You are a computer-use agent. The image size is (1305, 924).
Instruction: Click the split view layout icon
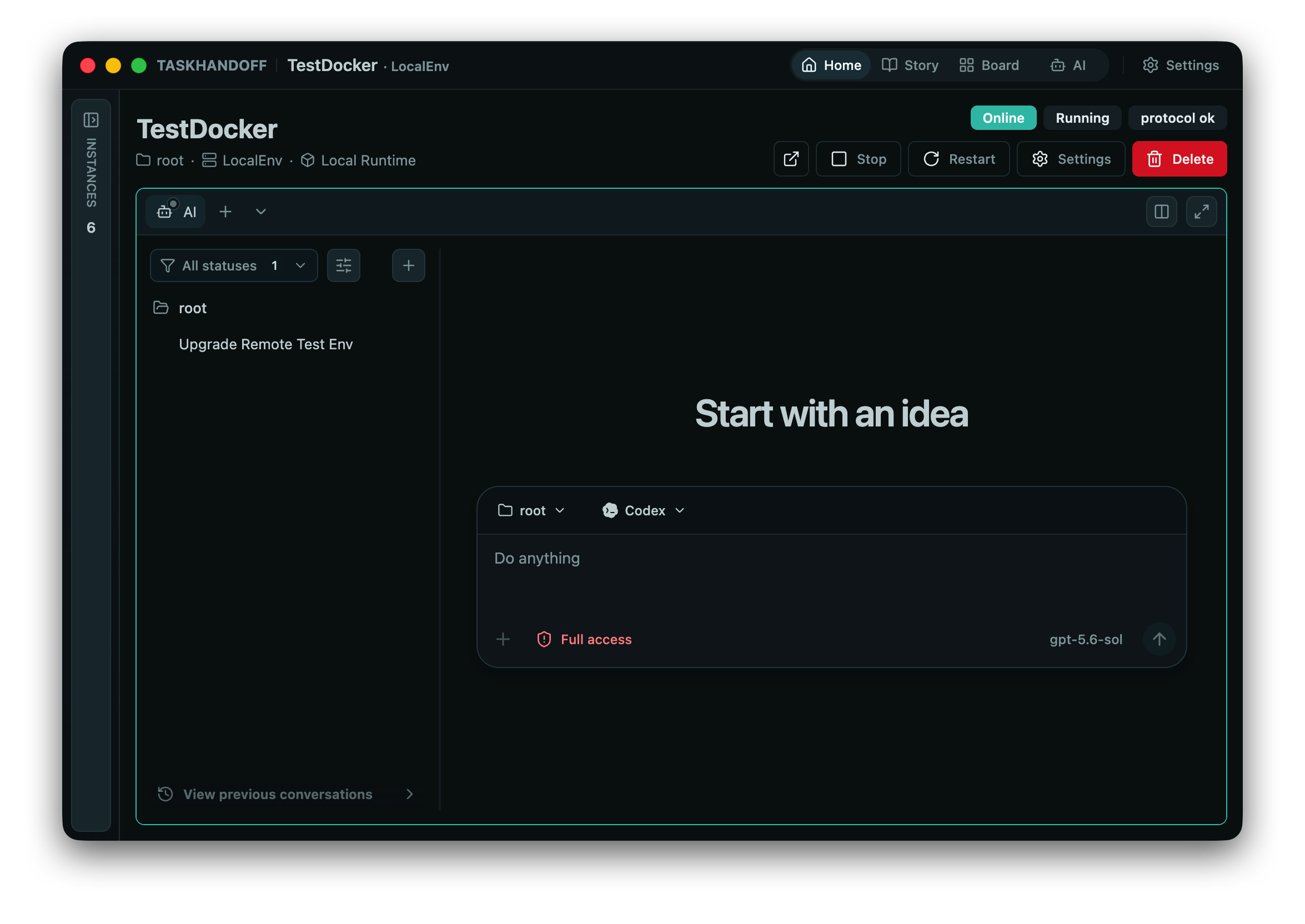(x=1161, y=212)
